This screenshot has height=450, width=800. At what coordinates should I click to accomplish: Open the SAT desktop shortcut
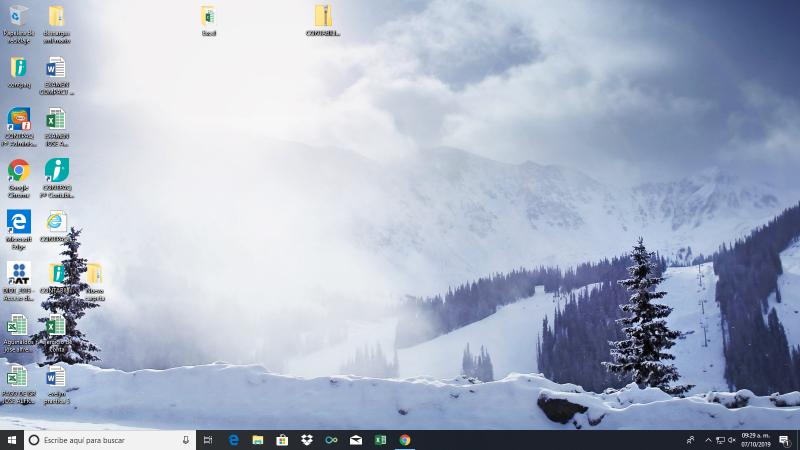coord(19,273)
